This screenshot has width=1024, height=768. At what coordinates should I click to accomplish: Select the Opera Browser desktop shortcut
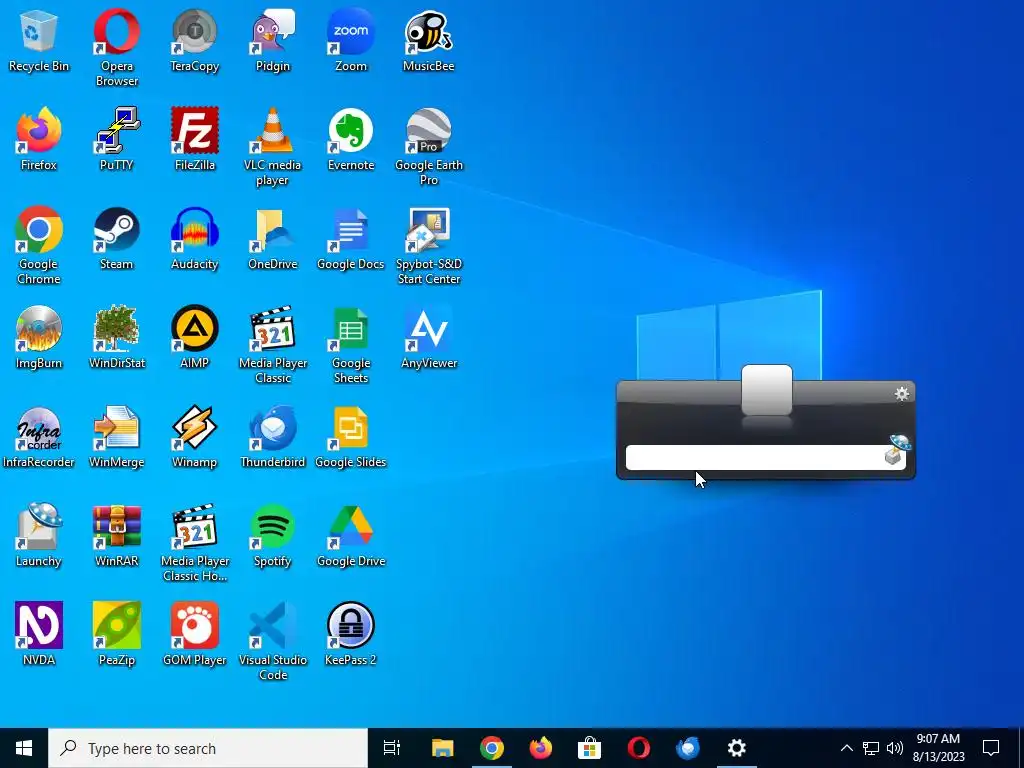click(117, 48)
